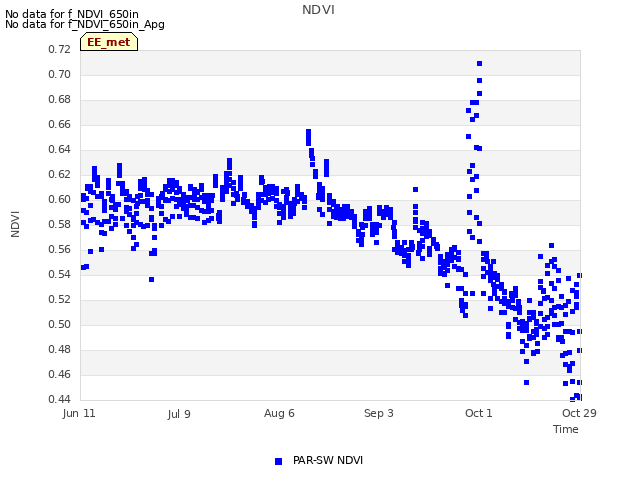Click the Time axis title
Viewport: 640px width, 480px height.
pos(566,429)
